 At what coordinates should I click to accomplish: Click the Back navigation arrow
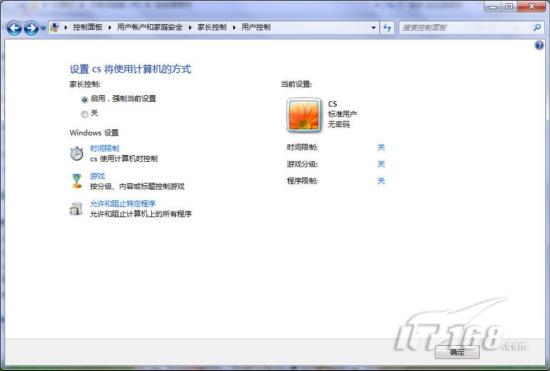[14, 28]
